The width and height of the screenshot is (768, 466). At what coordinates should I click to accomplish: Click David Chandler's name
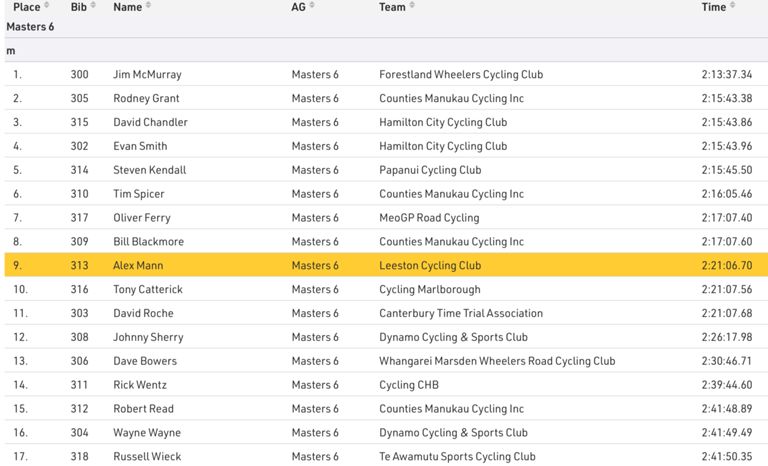pos(150,122)
